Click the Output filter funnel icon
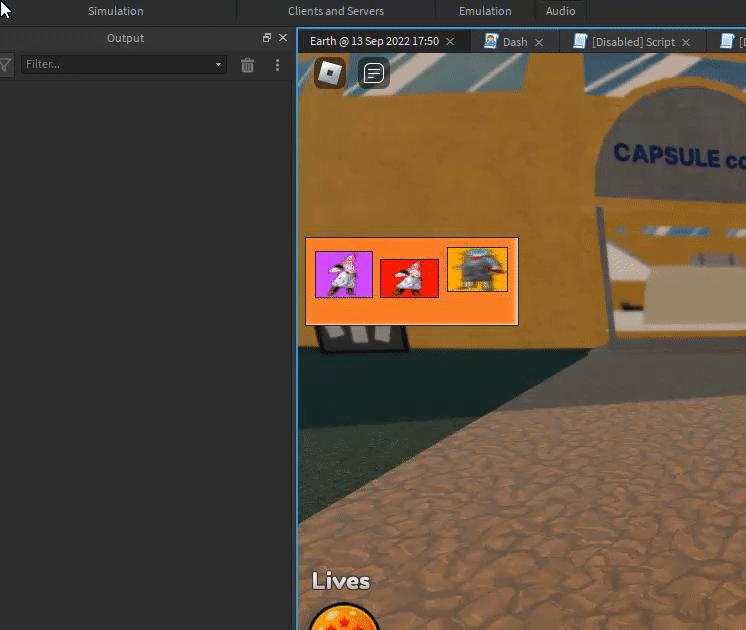The image size is (746, 630). (x=5, y=65)
